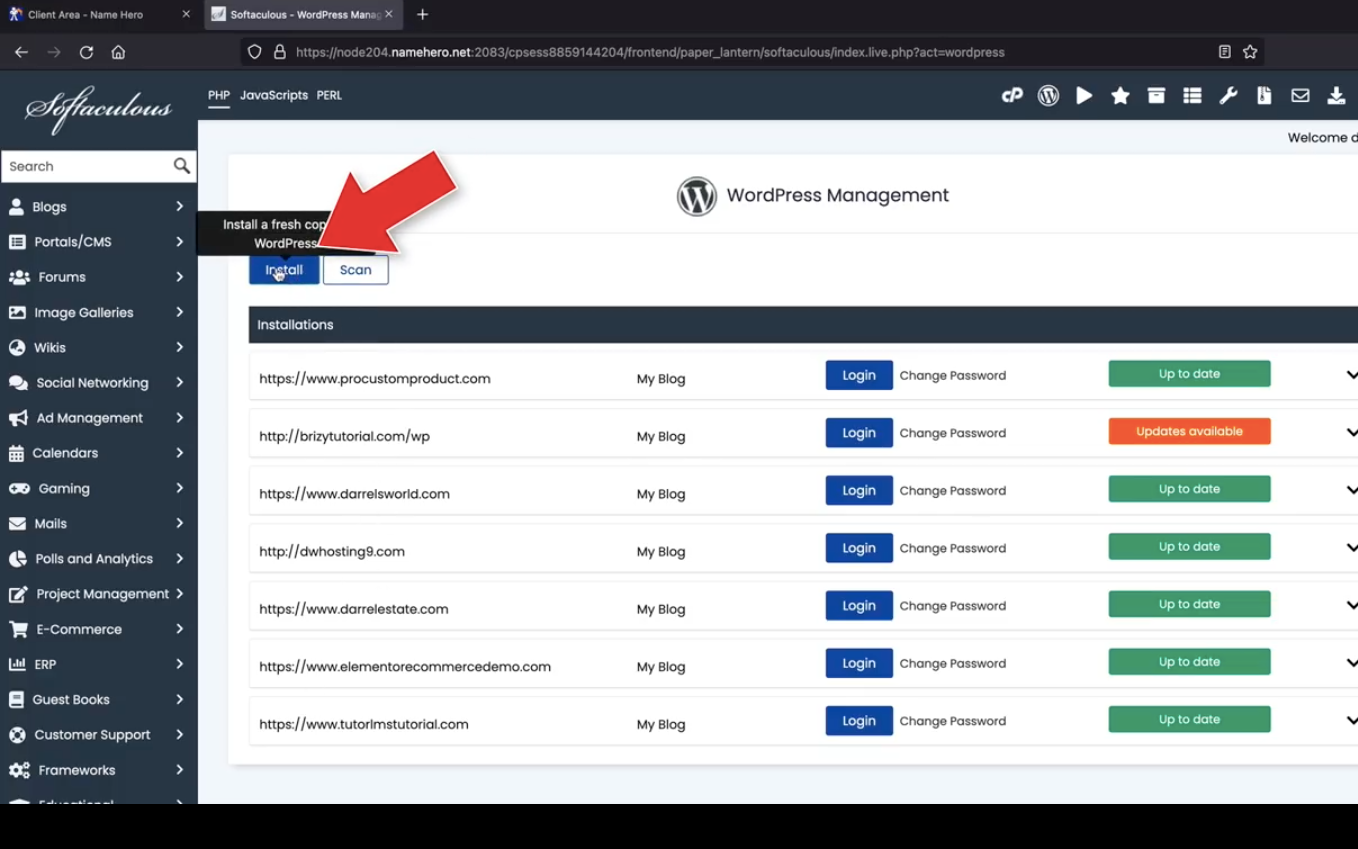Image resolution: width=1358 pixels, height=849 pixels.
Task: Focus the sidebar Search field
Action: click(x=87, y=166)
